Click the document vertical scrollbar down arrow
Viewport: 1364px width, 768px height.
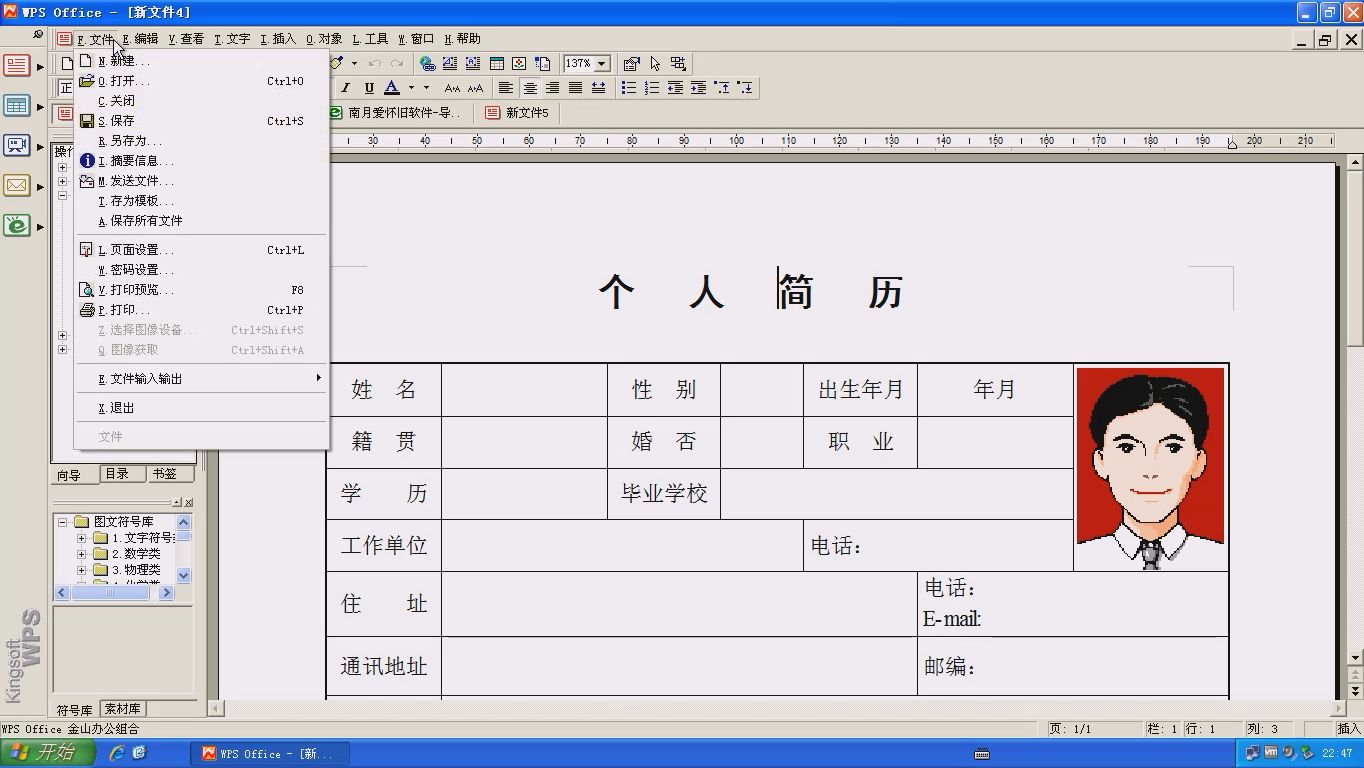(x=1356, y=658)
